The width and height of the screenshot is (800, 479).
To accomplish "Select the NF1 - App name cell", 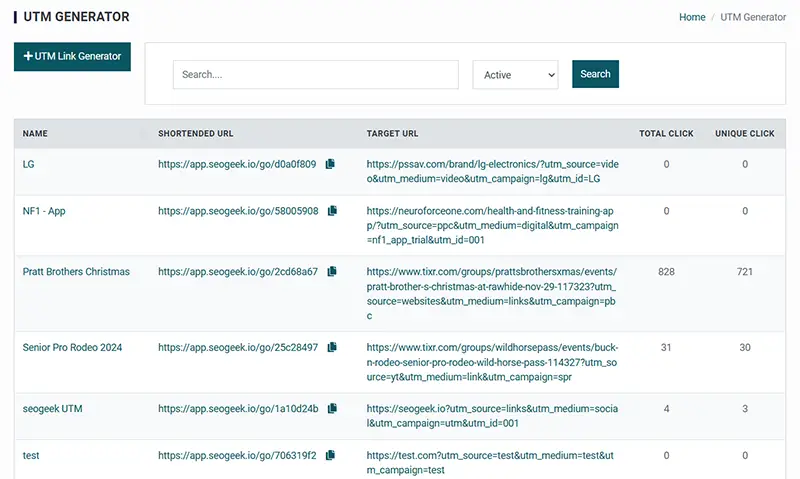I will click(44, 211).
